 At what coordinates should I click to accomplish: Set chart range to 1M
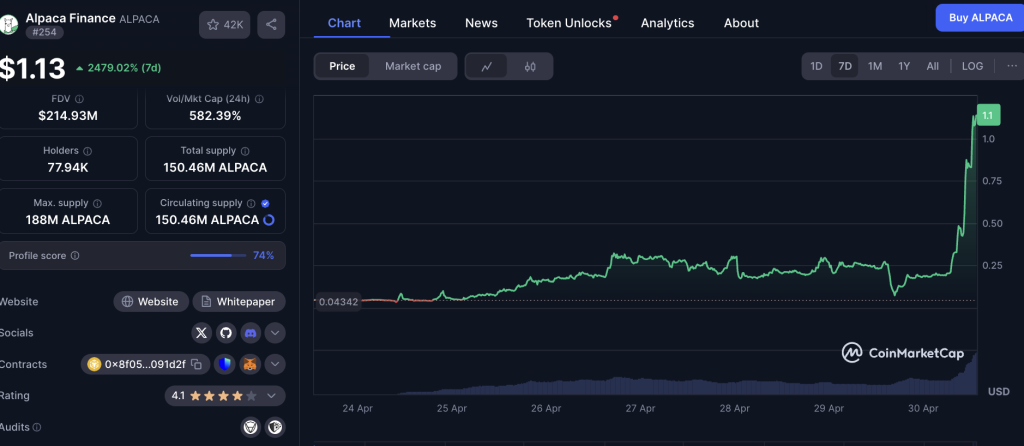(875, 66)
